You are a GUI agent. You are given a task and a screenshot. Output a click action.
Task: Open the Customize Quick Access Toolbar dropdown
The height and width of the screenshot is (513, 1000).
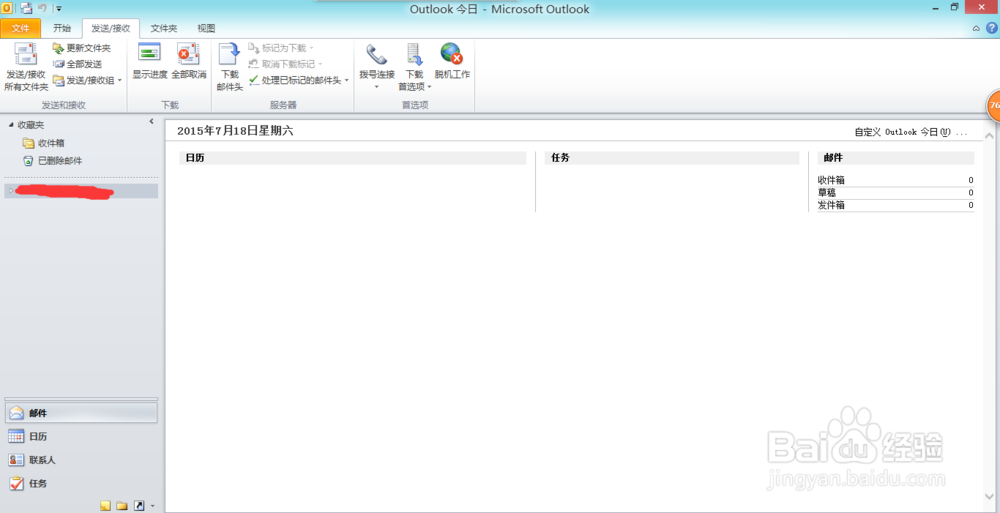click(x=59, y=9)
